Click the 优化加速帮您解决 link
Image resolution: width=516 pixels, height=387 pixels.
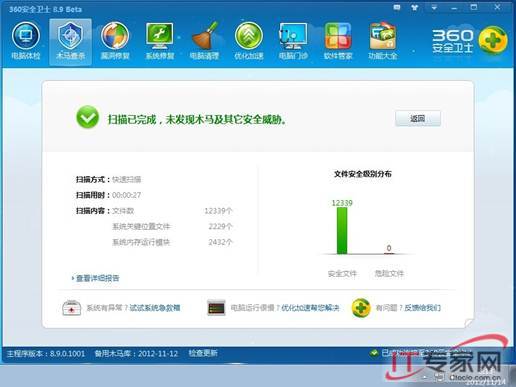pos(310,308)
